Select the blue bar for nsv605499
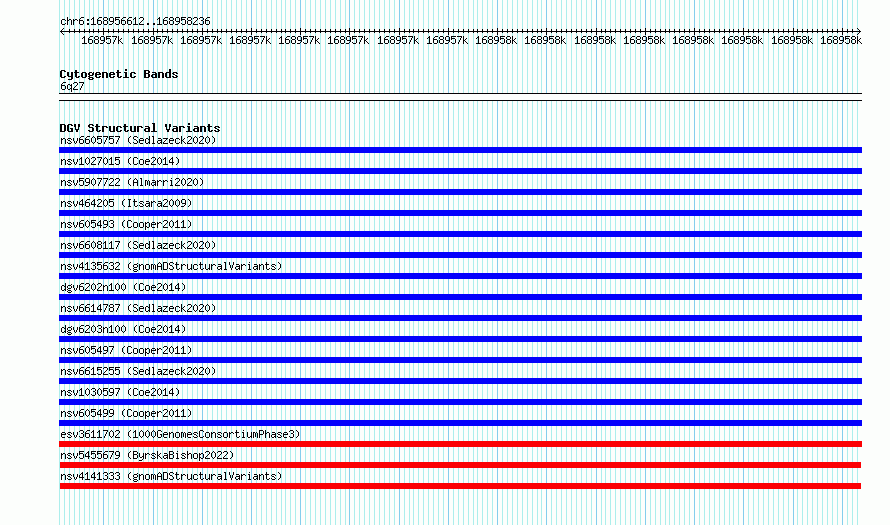Viewport: 890px width, 525px height. click(460, 423)
